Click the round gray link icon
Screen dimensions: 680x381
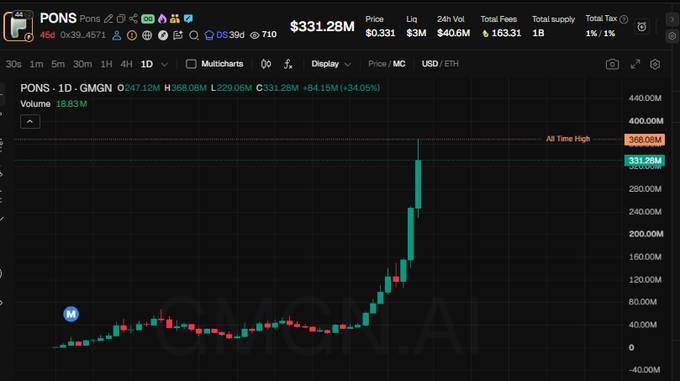coord(163,35)
